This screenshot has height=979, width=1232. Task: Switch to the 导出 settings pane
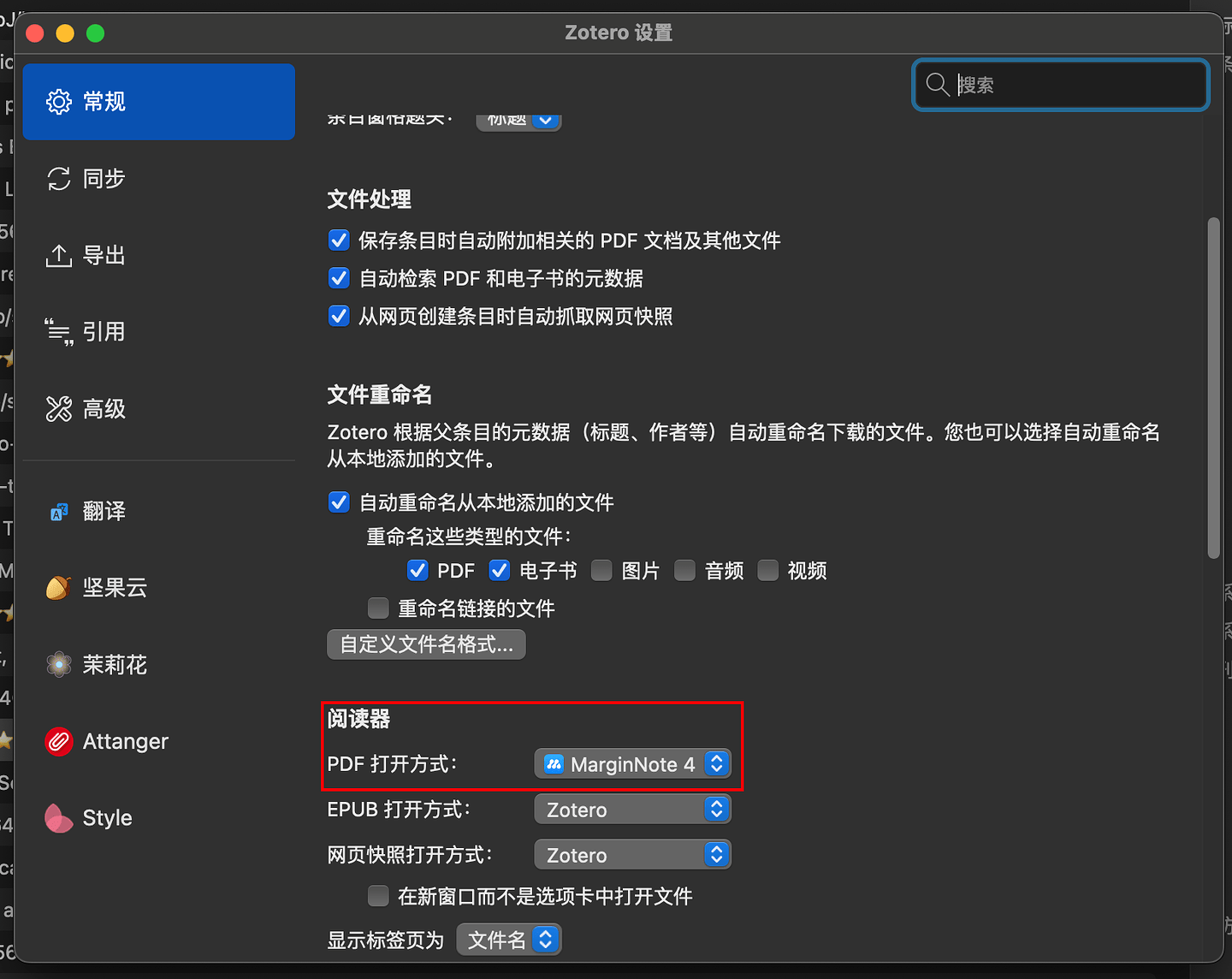point(159,255)
